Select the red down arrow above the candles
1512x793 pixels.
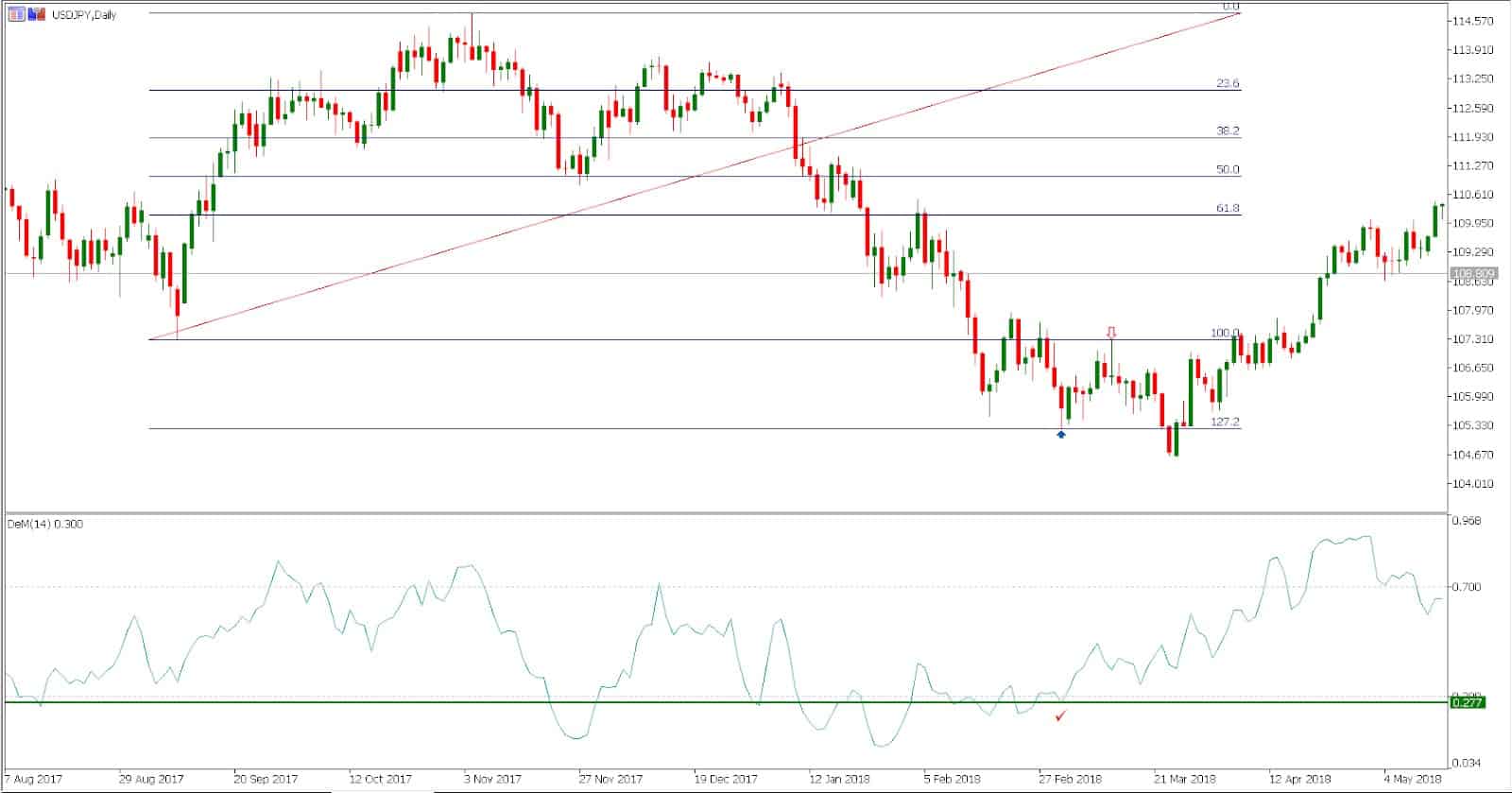pos(1111,333)
